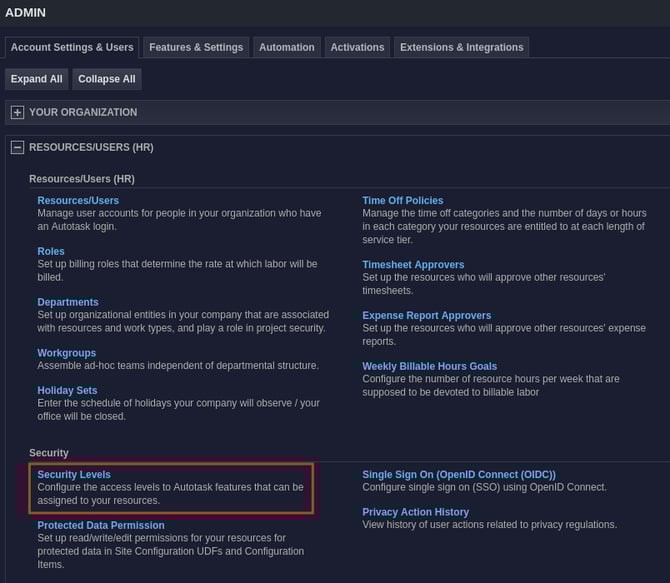Image resolution: width=670 pixels, height=583 pixels.
Task: Click the Timesheet Approvers link
Action: click(413, 265)
